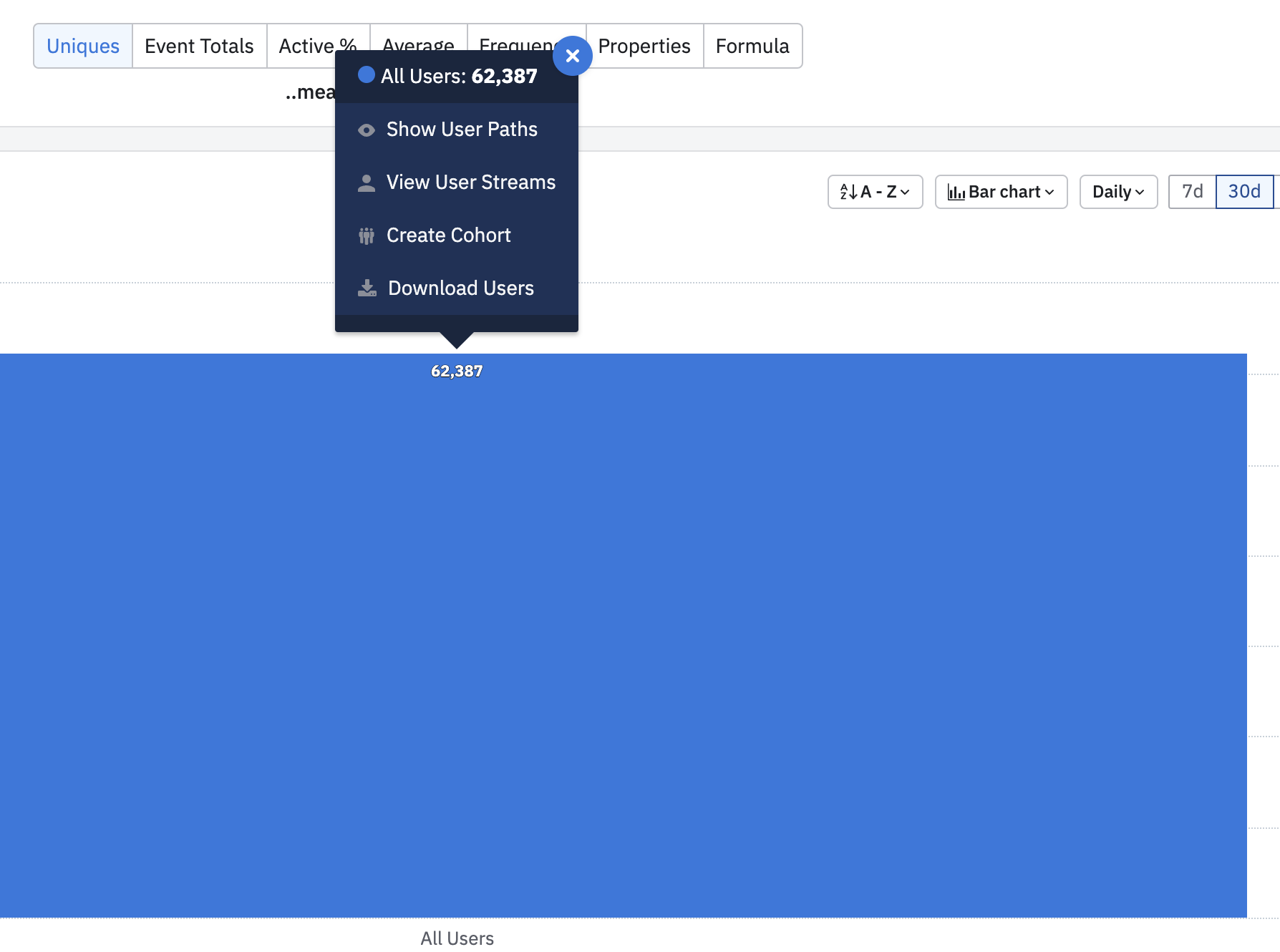Select Show User Paths menu entry
The image size is (1280, 952).
[457, 130]
